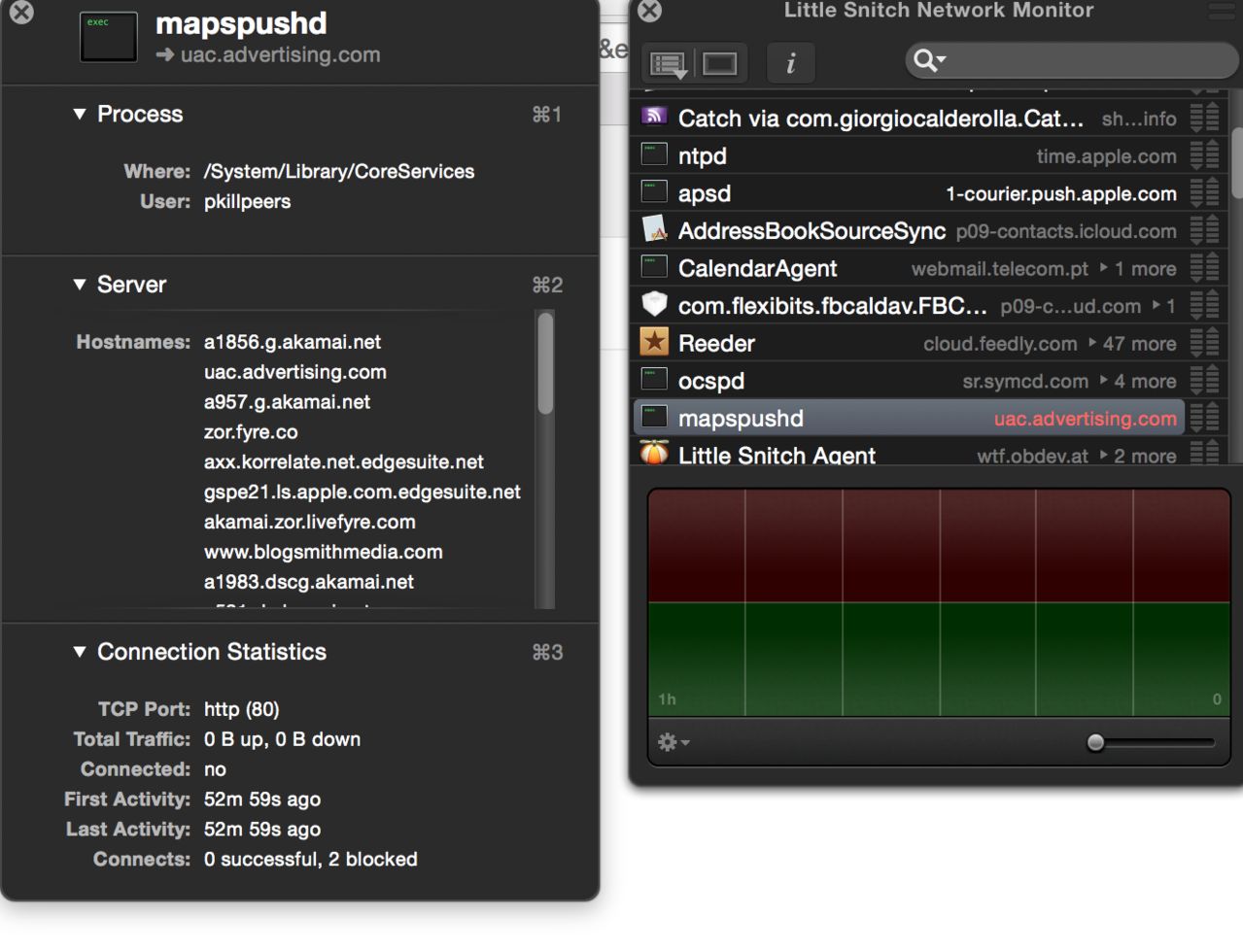
Task: Click the traffic history graph
Action: [939, 602]
